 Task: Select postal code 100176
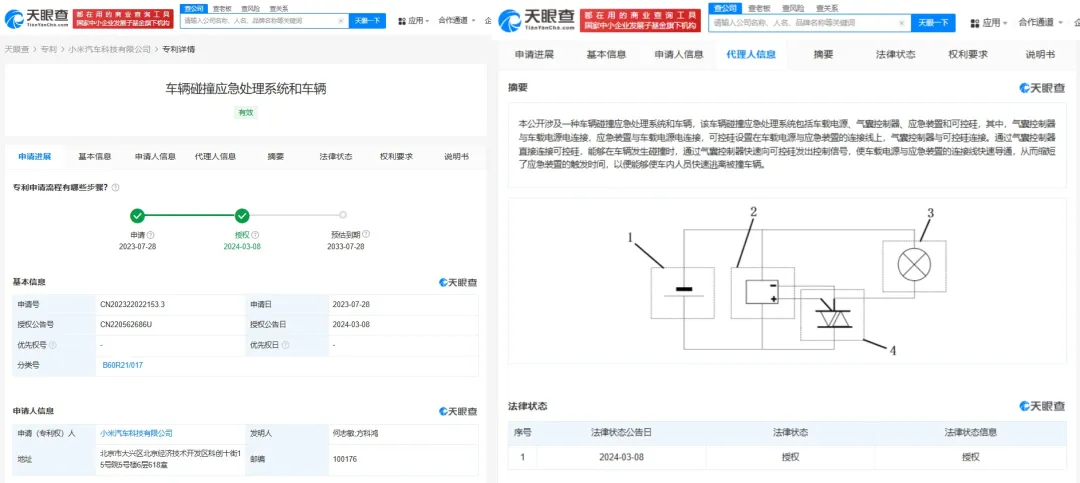pyautogui.click(x=344, y=458)
